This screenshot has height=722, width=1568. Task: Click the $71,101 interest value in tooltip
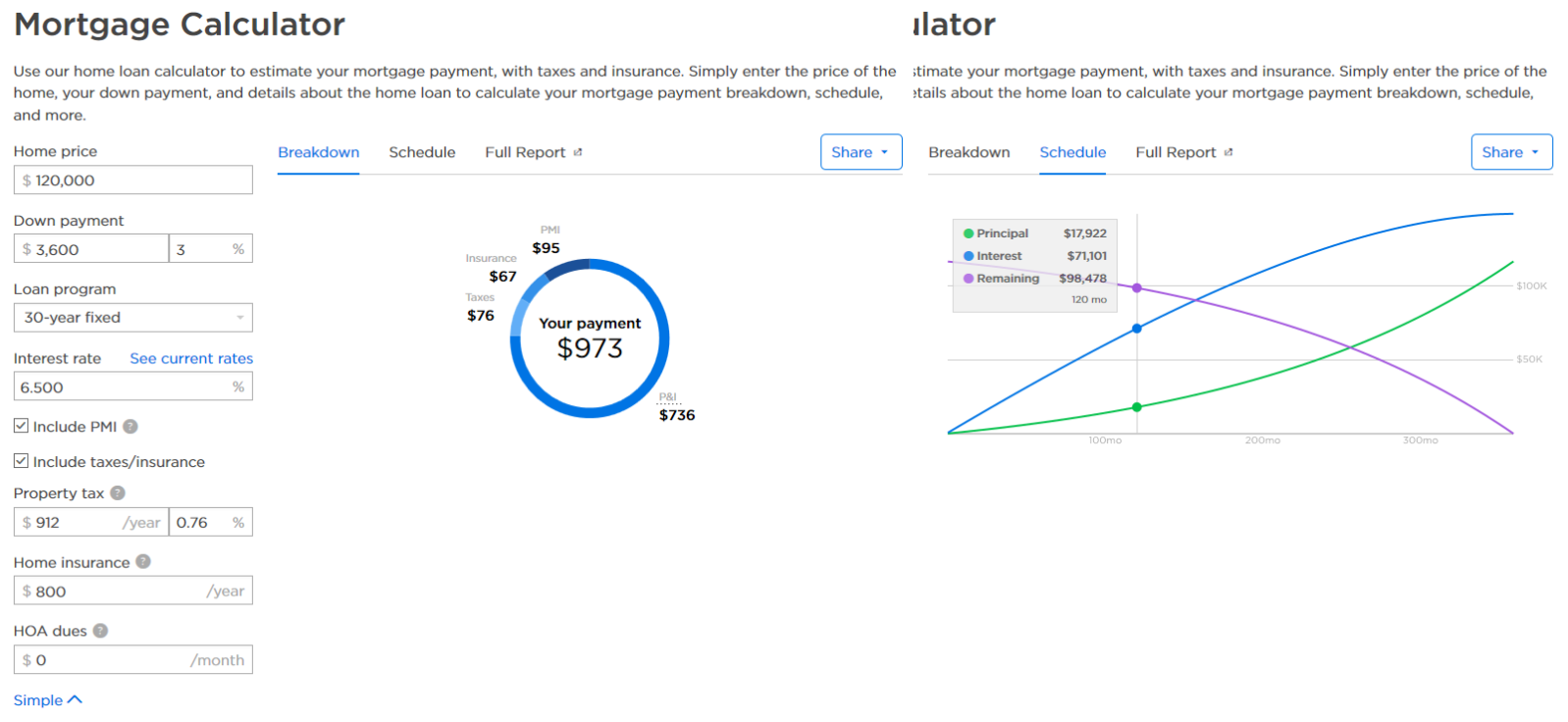1087,256
